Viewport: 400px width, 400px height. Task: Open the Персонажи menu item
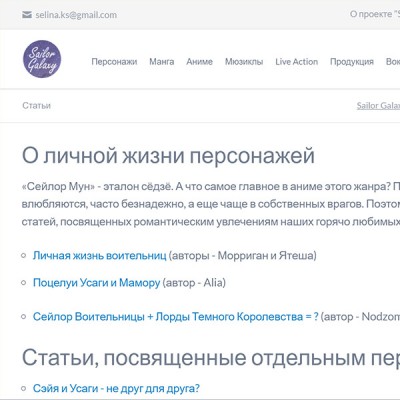[x=114, y=62]
